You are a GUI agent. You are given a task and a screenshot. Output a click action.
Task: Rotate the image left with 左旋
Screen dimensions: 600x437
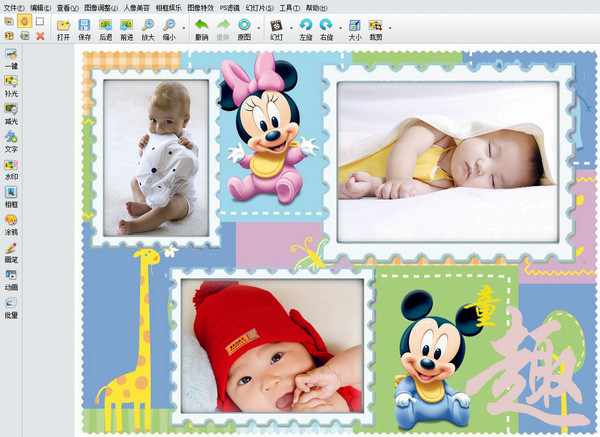[306, 30]
